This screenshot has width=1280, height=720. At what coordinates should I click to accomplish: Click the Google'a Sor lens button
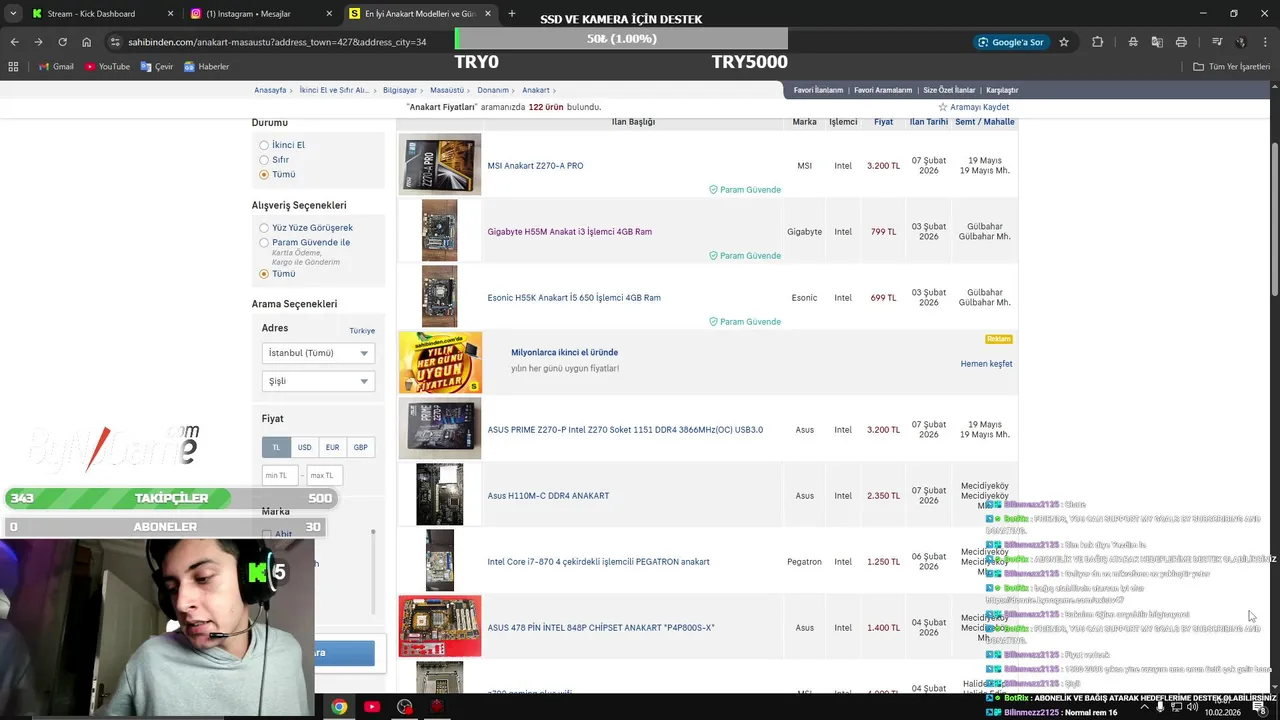[1011, 42]
